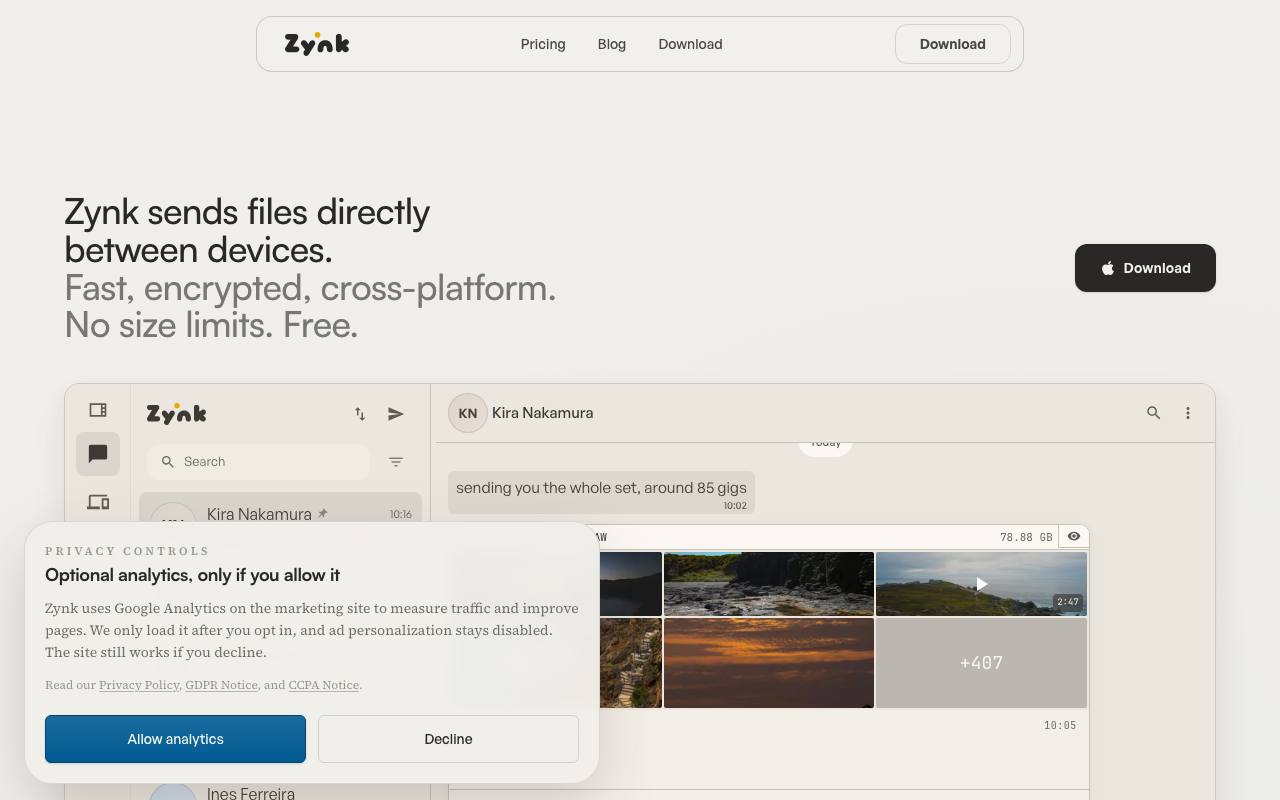This screenshot has height=800, width=1280.
Task: Click Kira Nakamura name in chat header
Action: point(542,413)
